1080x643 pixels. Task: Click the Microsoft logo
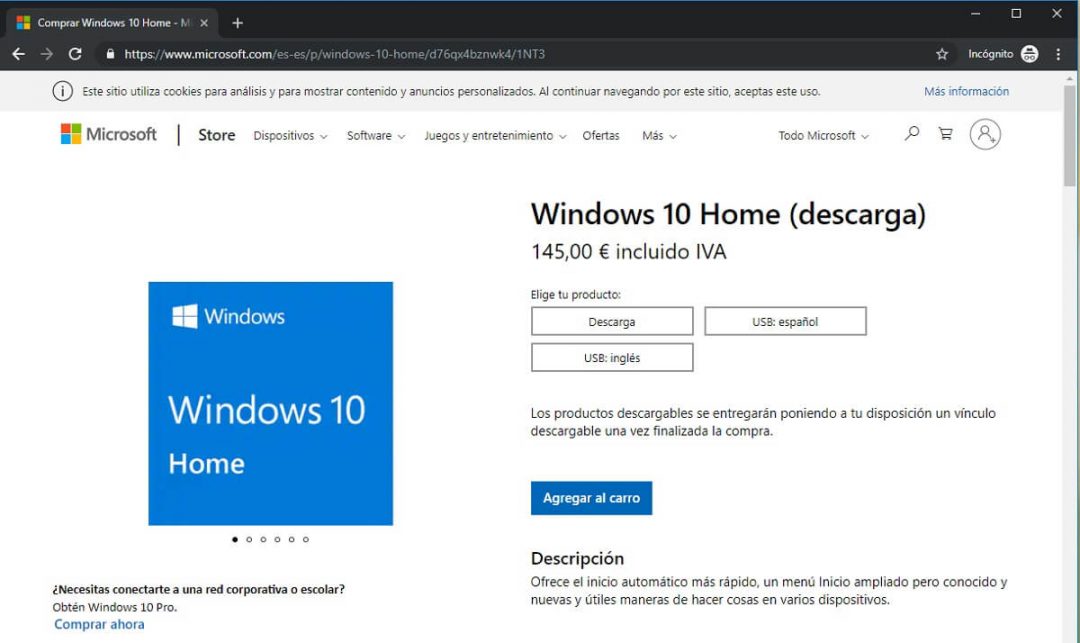(107, 134)
